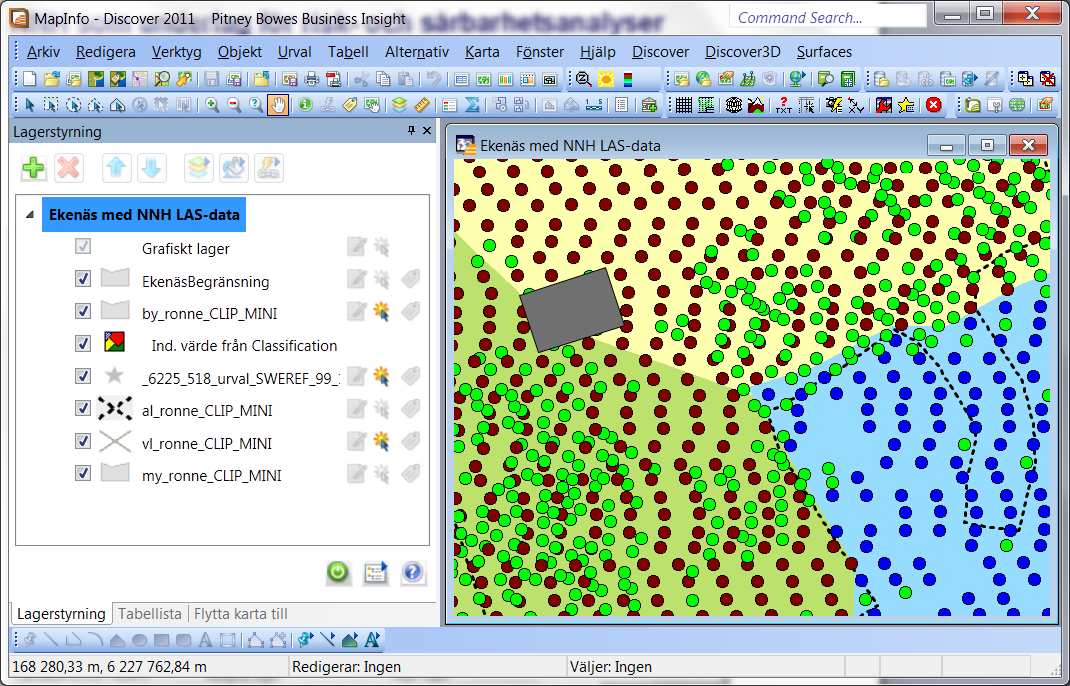The height and width of the screenshot is (686, 1070).
Task: Click the yellow sun icon in toolbar
Action: [605, 79]
